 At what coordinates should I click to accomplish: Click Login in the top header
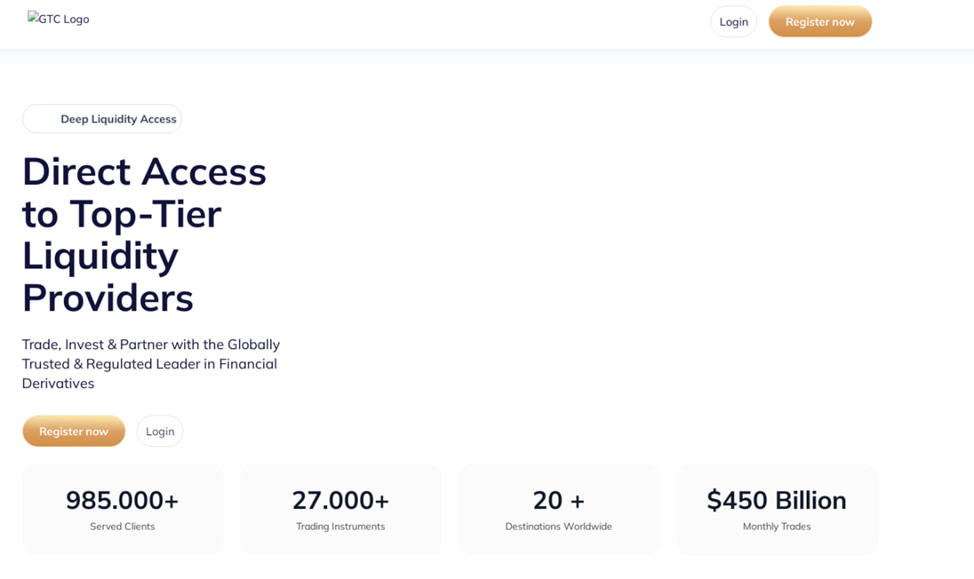pos(733,22)
